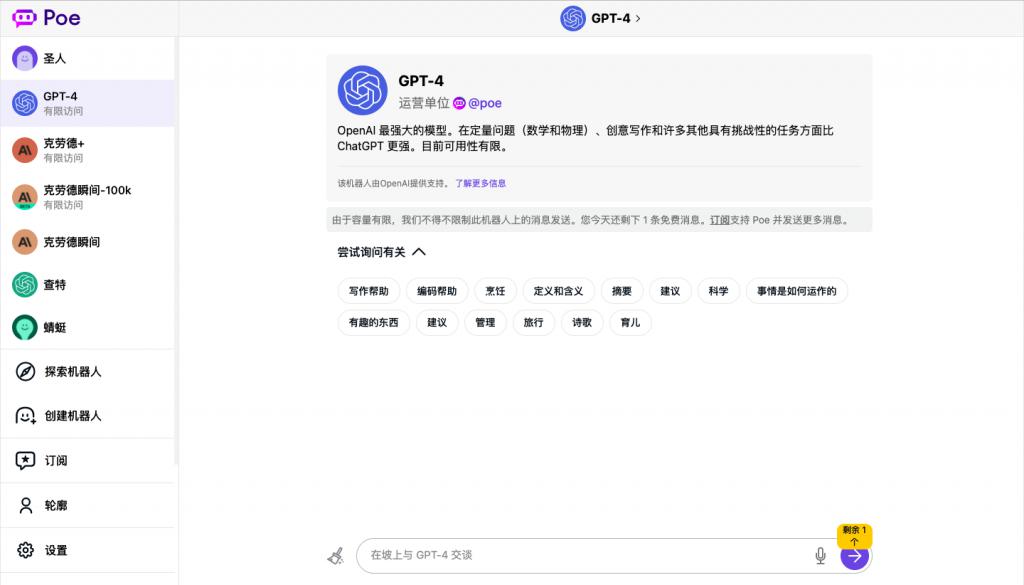The image size is (1024, 585).
Task: Open GPT-4 header title chevron
Action: [x=638, y=18]
